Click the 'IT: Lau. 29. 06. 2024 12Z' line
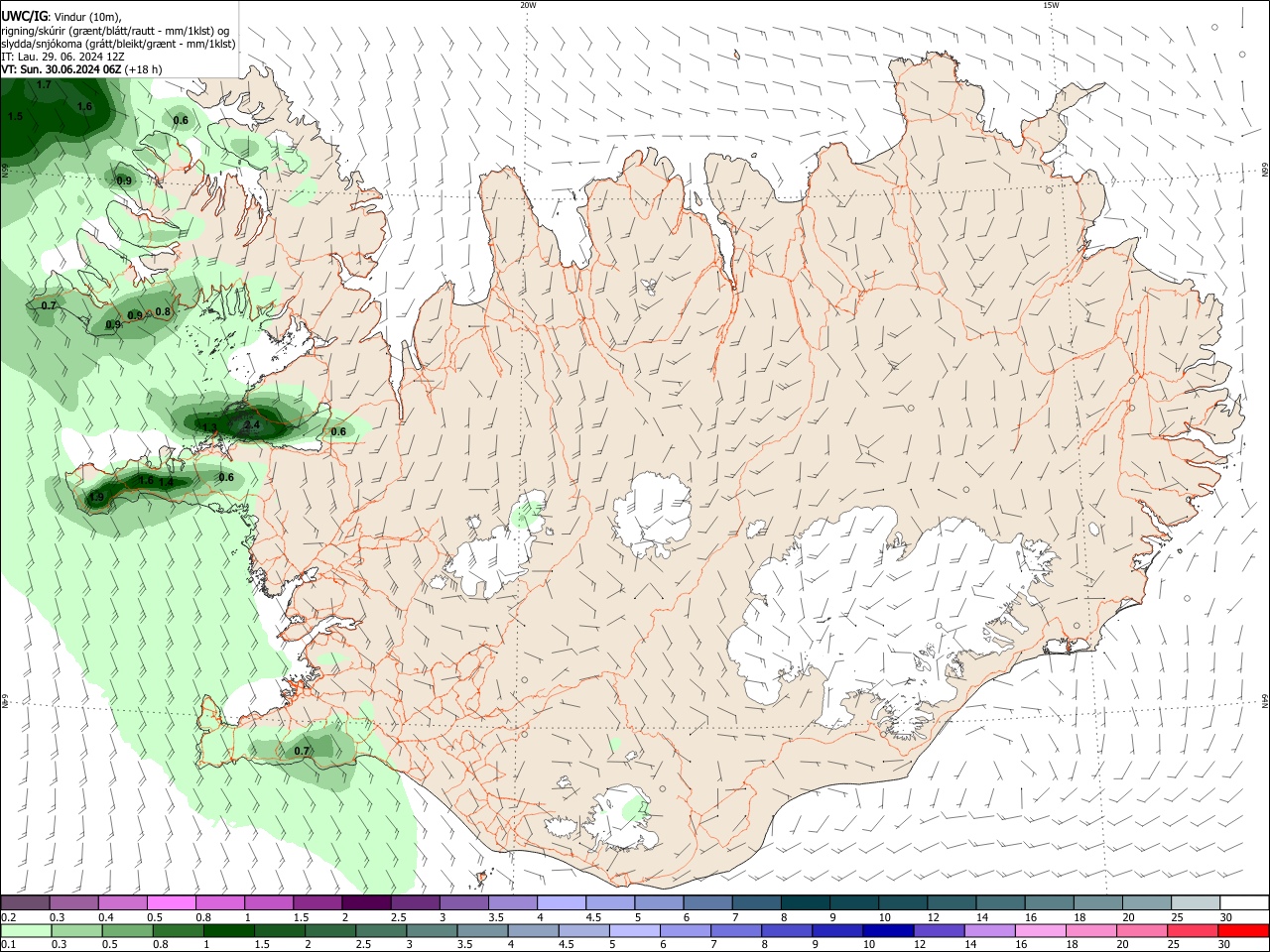 (63, 57)
